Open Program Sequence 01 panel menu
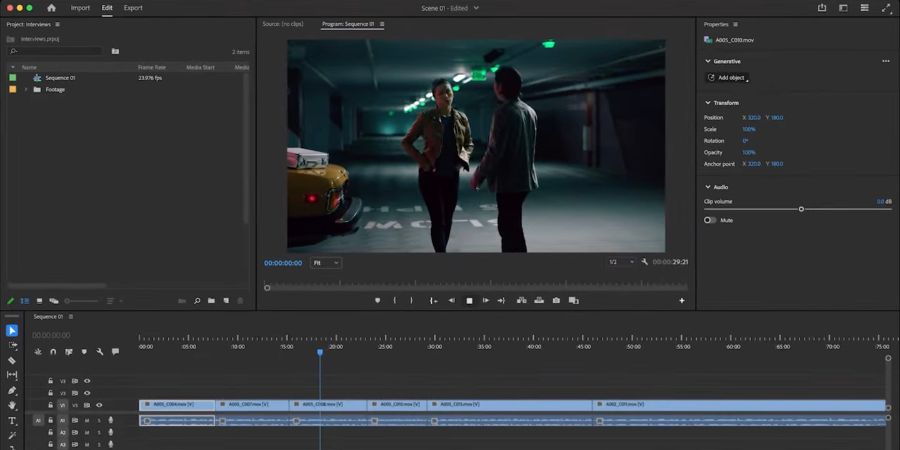 point(382,24)
